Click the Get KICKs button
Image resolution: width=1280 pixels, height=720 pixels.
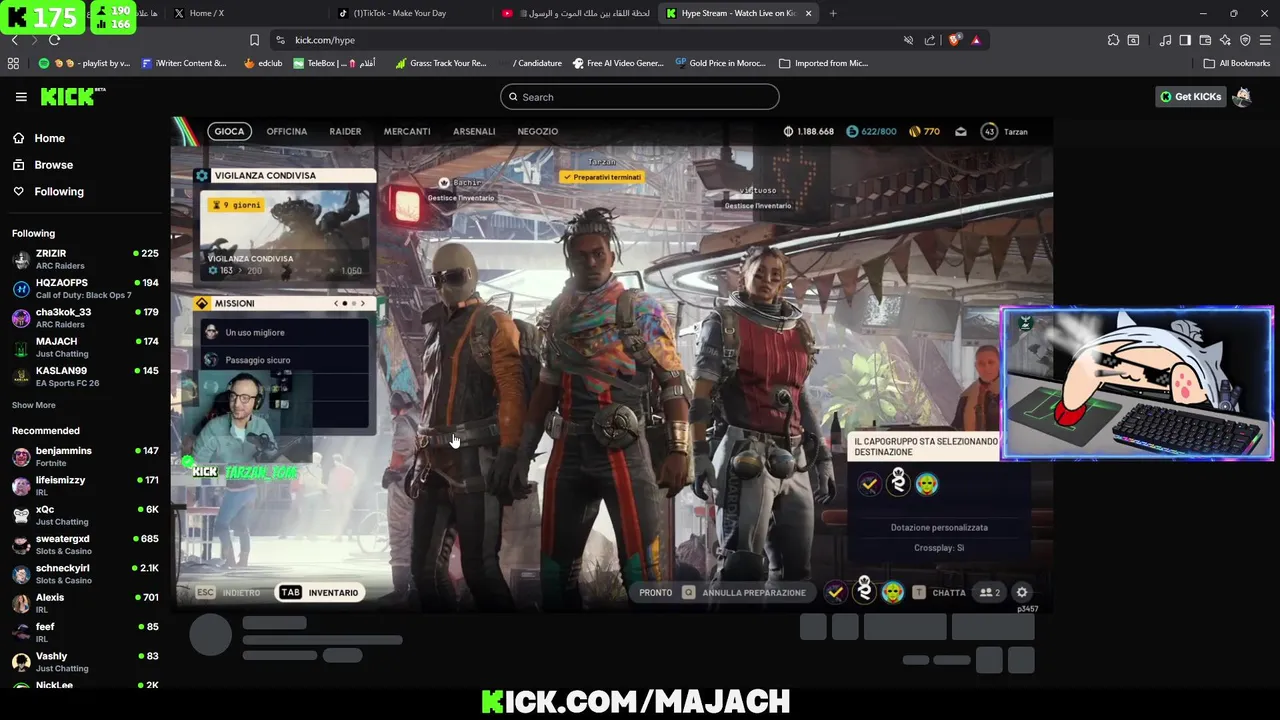1190,97
